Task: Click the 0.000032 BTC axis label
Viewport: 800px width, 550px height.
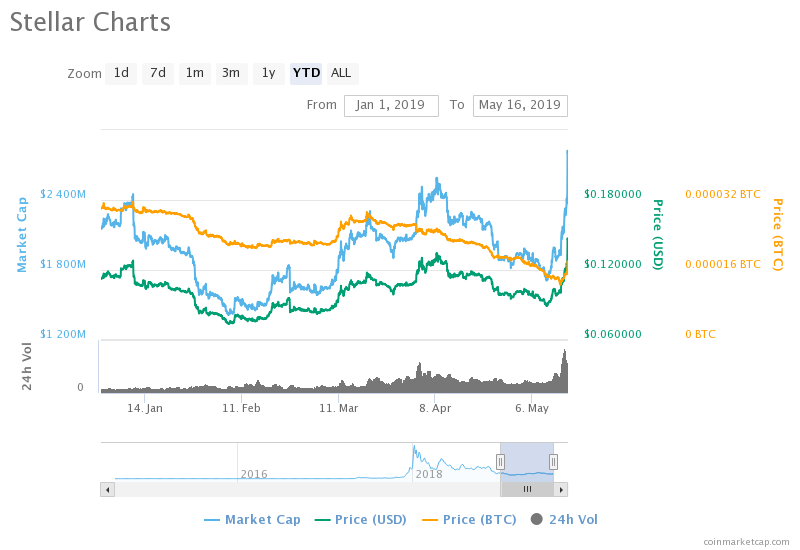Action: 723,194
